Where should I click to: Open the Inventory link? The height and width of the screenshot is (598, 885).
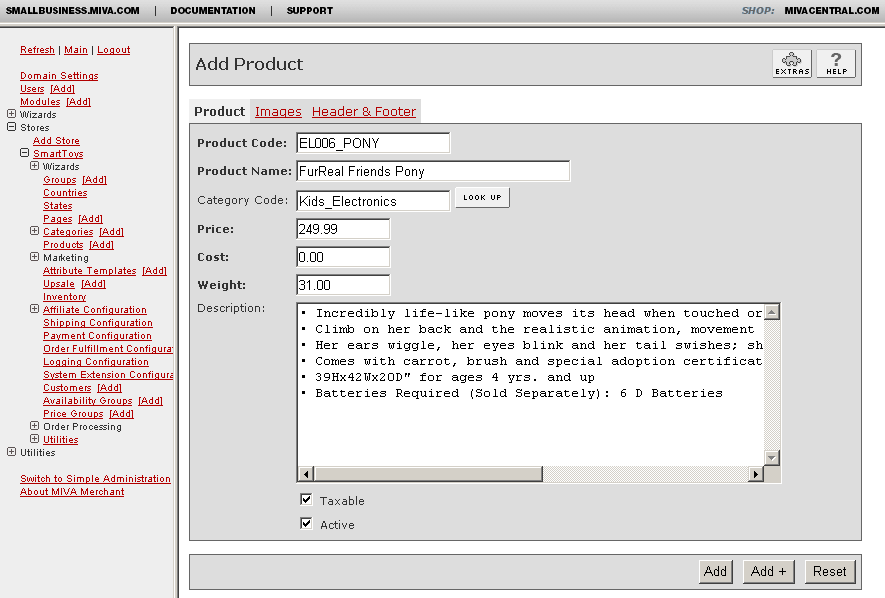coord(64,296)
